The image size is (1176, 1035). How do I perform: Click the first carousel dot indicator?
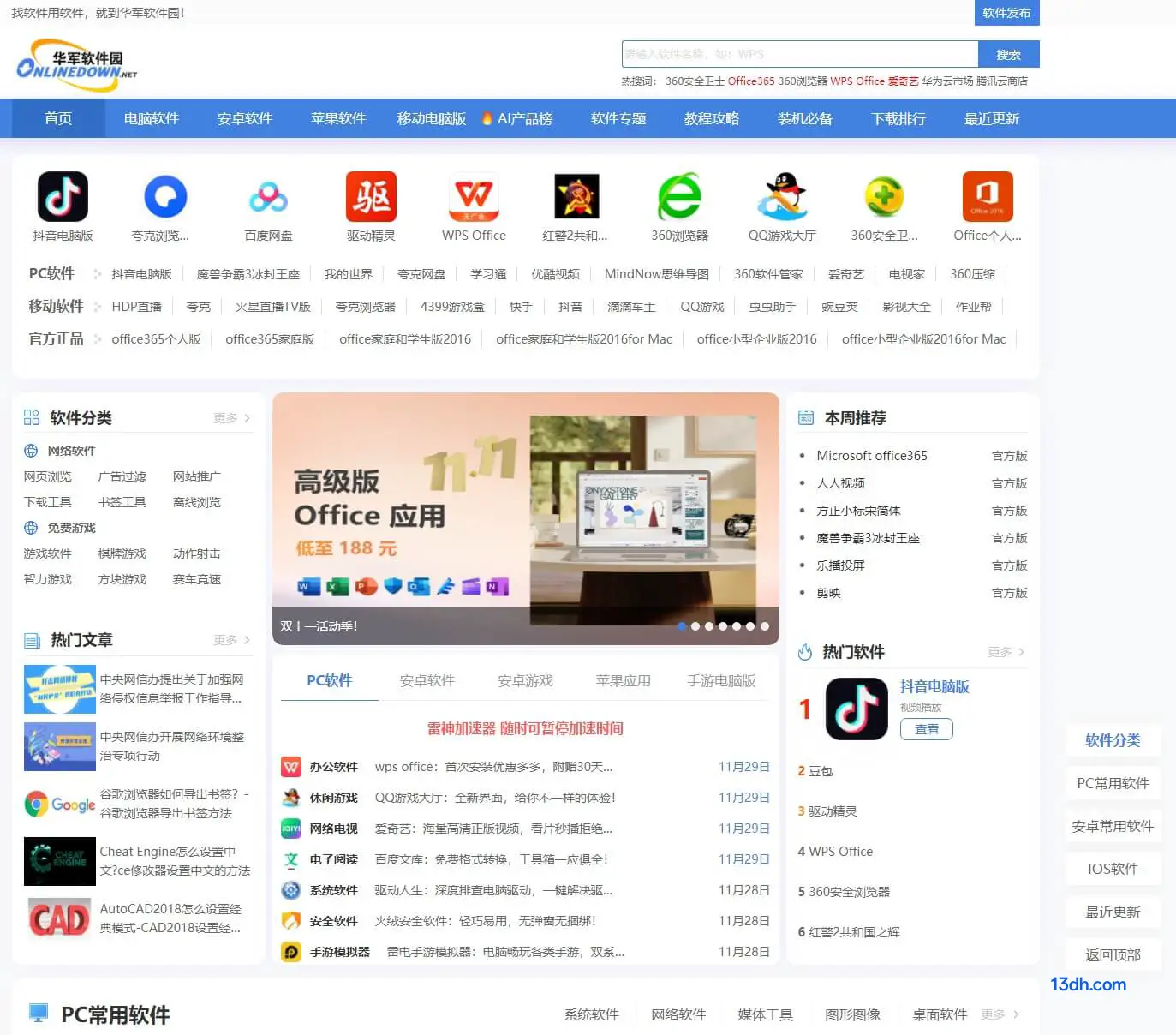click(682, 626)
